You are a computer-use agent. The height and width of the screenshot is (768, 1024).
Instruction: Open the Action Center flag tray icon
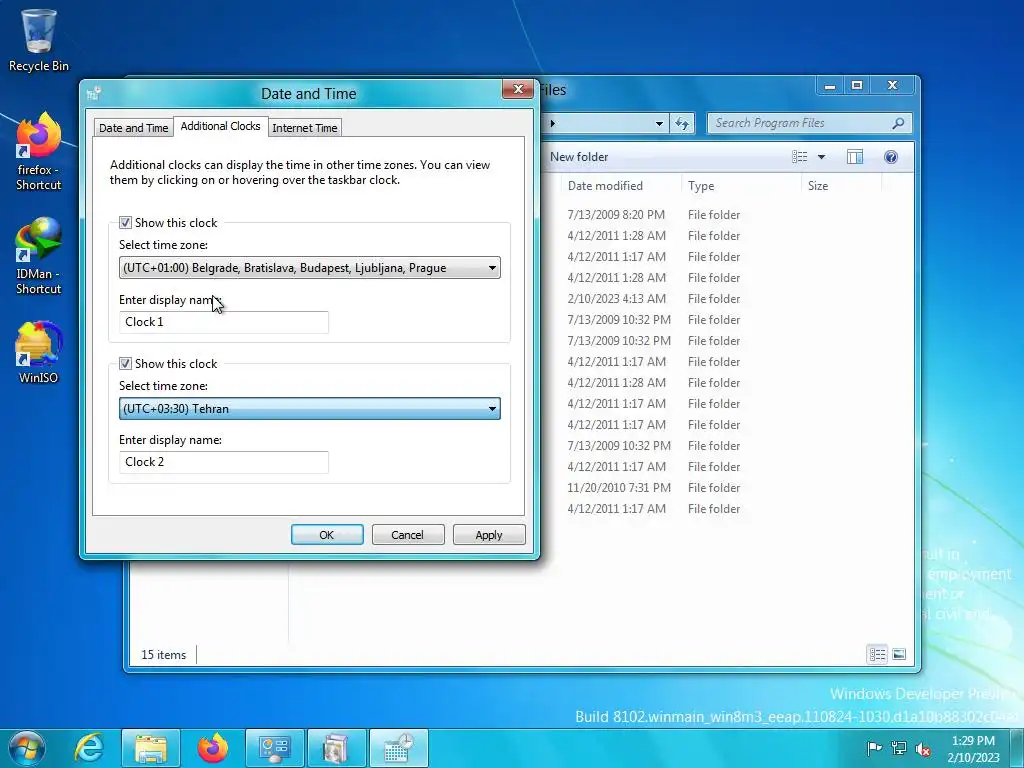874,748
